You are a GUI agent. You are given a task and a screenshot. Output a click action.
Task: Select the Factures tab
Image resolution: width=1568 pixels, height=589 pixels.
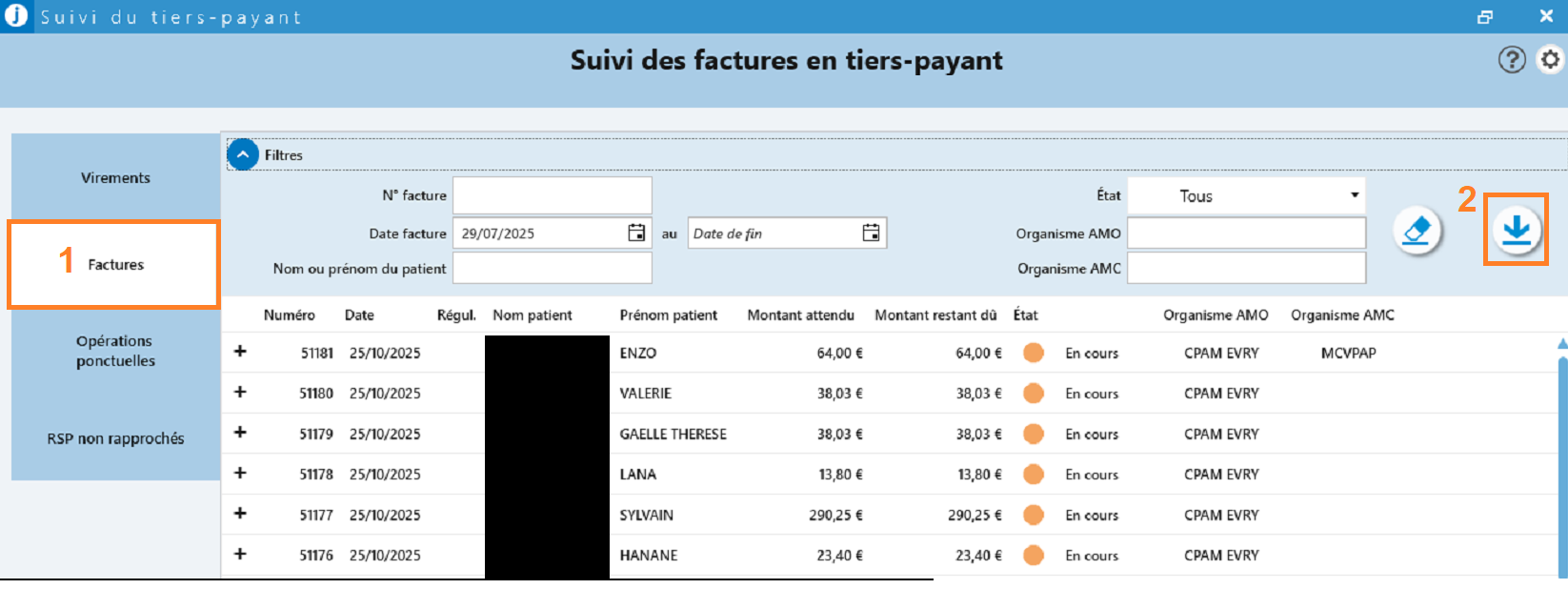coord(115,265)
